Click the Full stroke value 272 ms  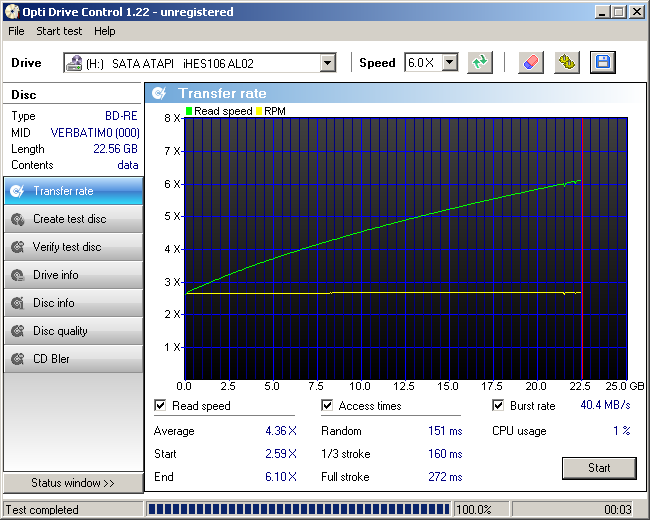click(x=445, y=476)
